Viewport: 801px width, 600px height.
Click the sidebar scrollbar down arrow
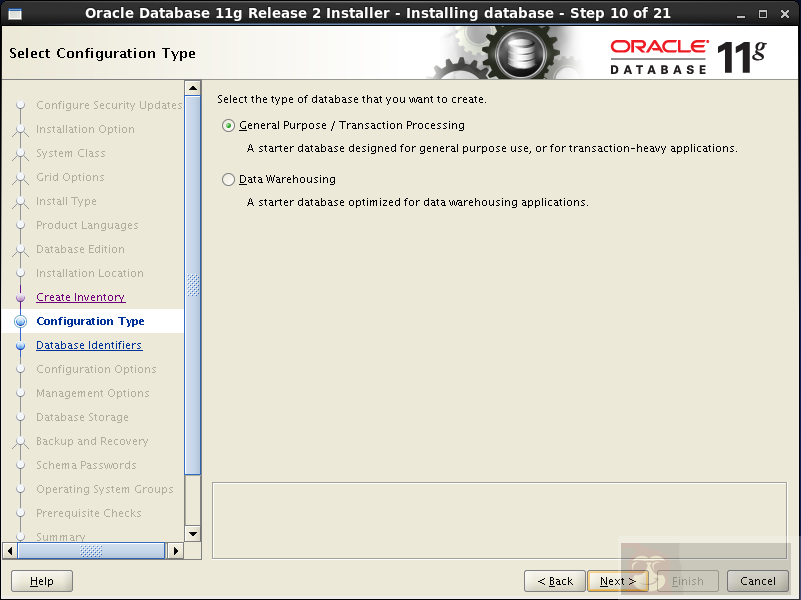coord(190,533)
